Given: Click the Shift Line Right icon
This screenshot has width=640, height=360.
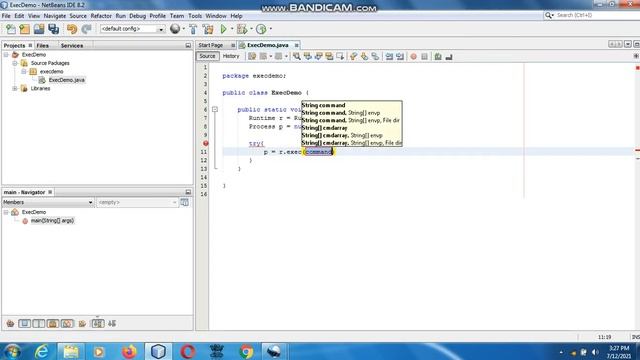Looking at the screenshot, I should pos(400,57).
